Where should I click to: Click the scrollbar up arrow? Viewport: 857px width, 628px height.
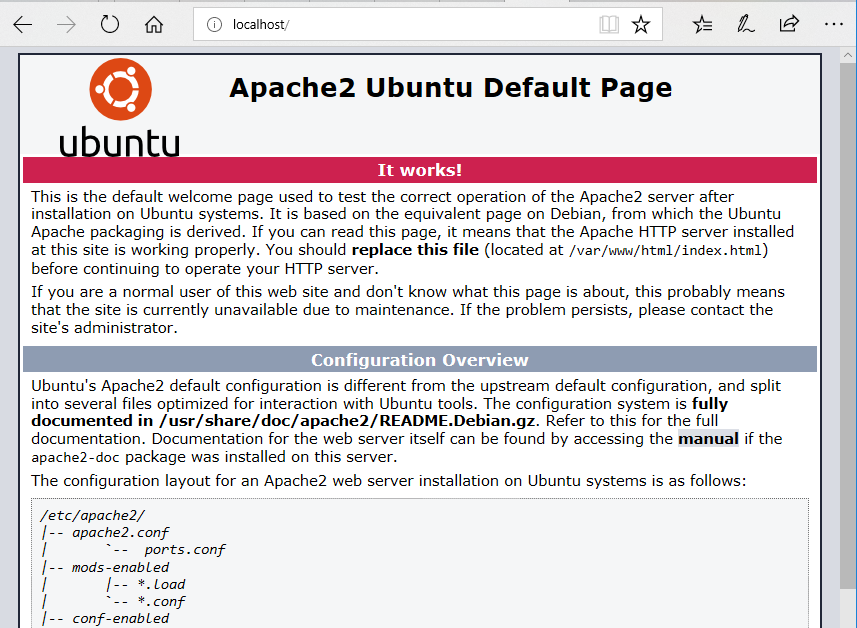click(848, 55)
